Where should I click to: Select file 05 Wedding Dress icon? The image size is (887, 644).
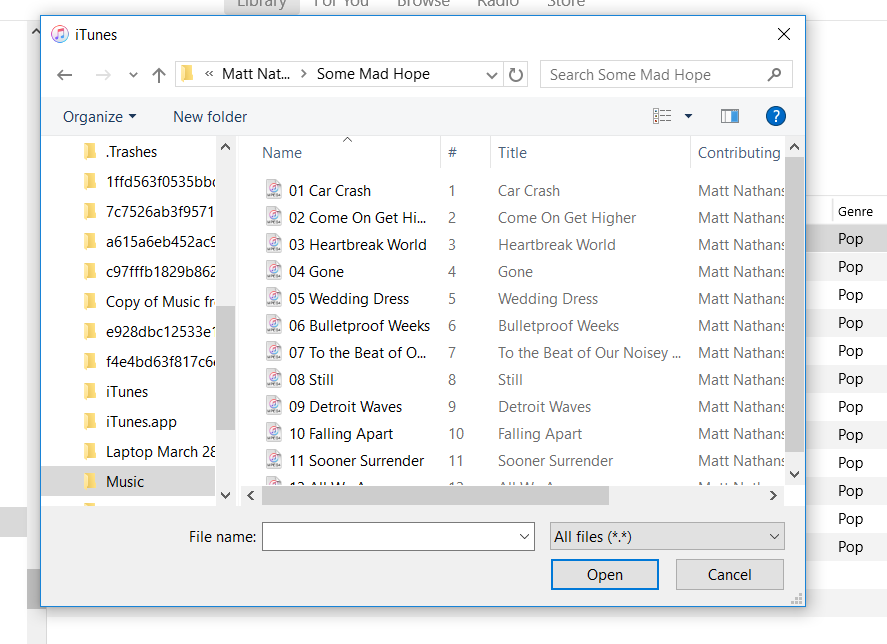[274, 297]
